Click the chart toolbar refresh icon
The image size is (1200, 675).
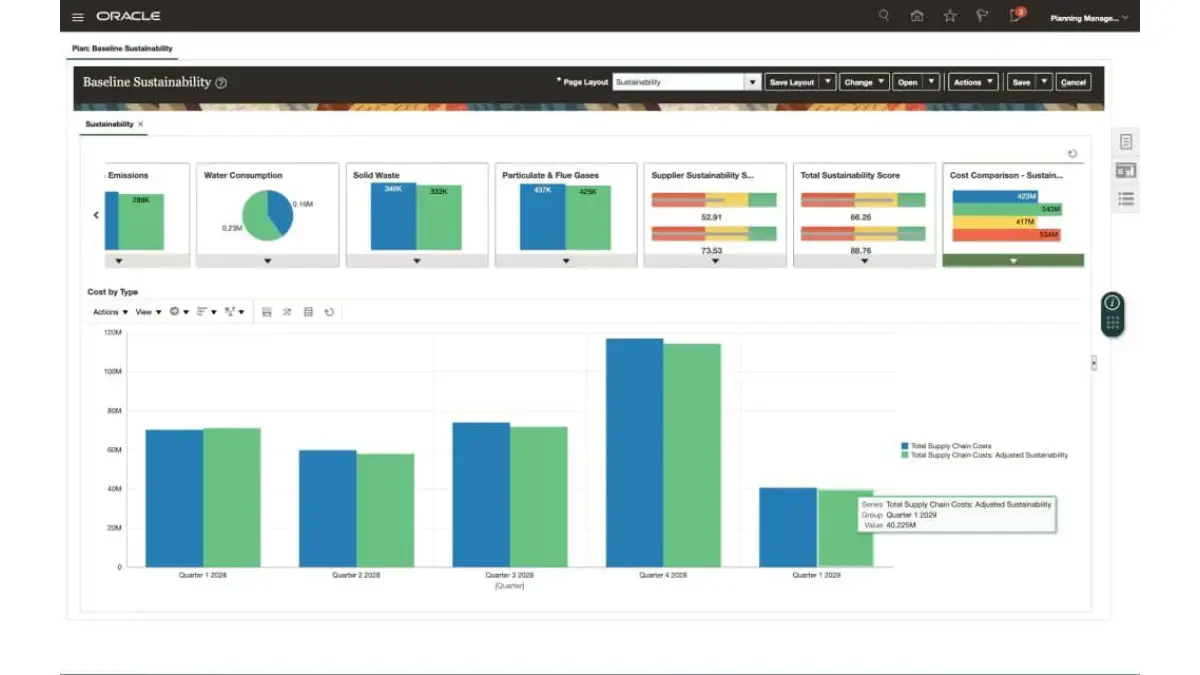[x=329, y=312]
